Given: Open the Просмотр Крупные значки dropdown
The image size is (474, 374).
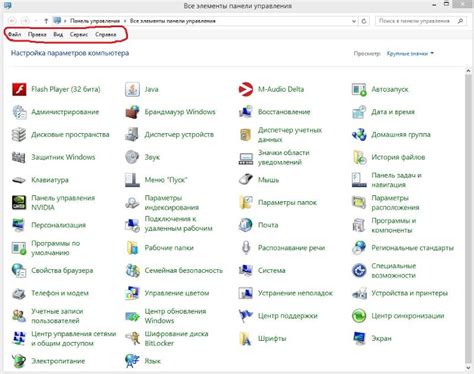Looking at the screenshot, I should pyautogui.click(x=410, y=53).
